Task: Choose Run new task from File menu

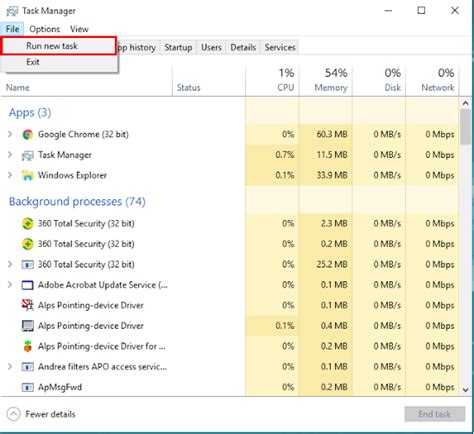Action: (x=59, y=46)
